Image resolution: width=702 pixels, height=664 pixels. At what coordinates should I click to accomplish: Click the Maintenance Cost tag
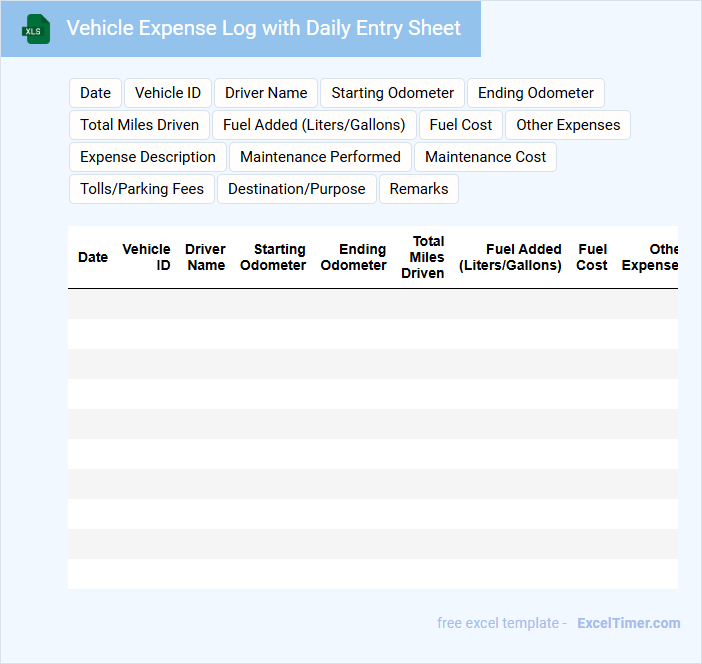coord(485,157)
